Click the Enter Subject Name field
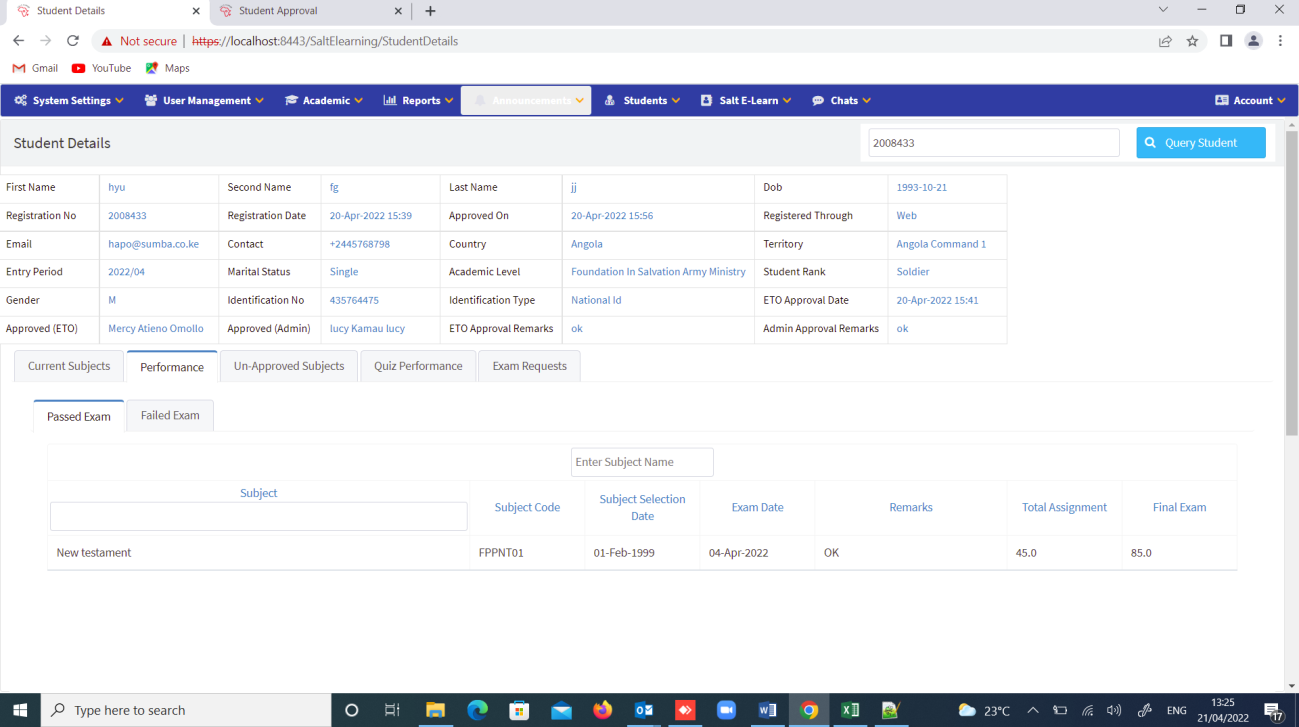The image size is (1299, 727). pyautogui.click(x=642, y=462)
